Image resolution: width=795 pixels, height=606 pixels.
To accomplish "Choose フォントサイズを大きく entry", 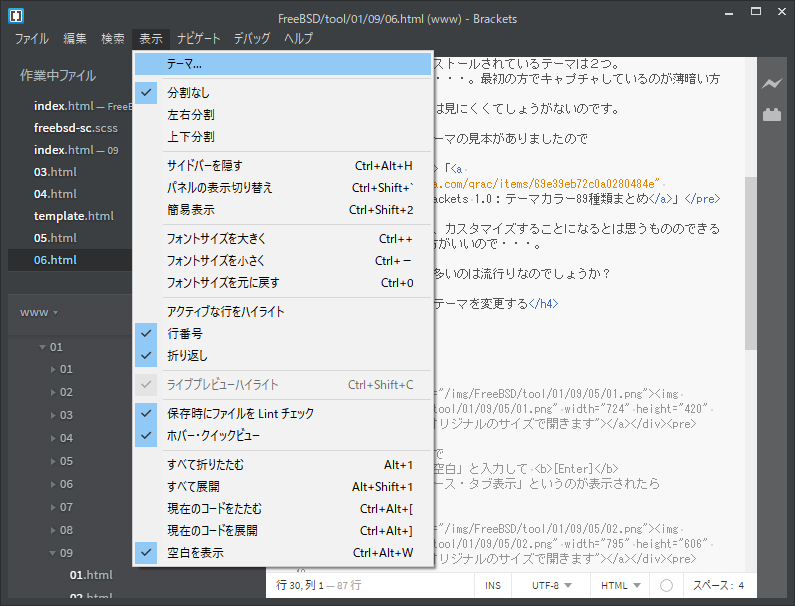I will [x=283, y=239].
